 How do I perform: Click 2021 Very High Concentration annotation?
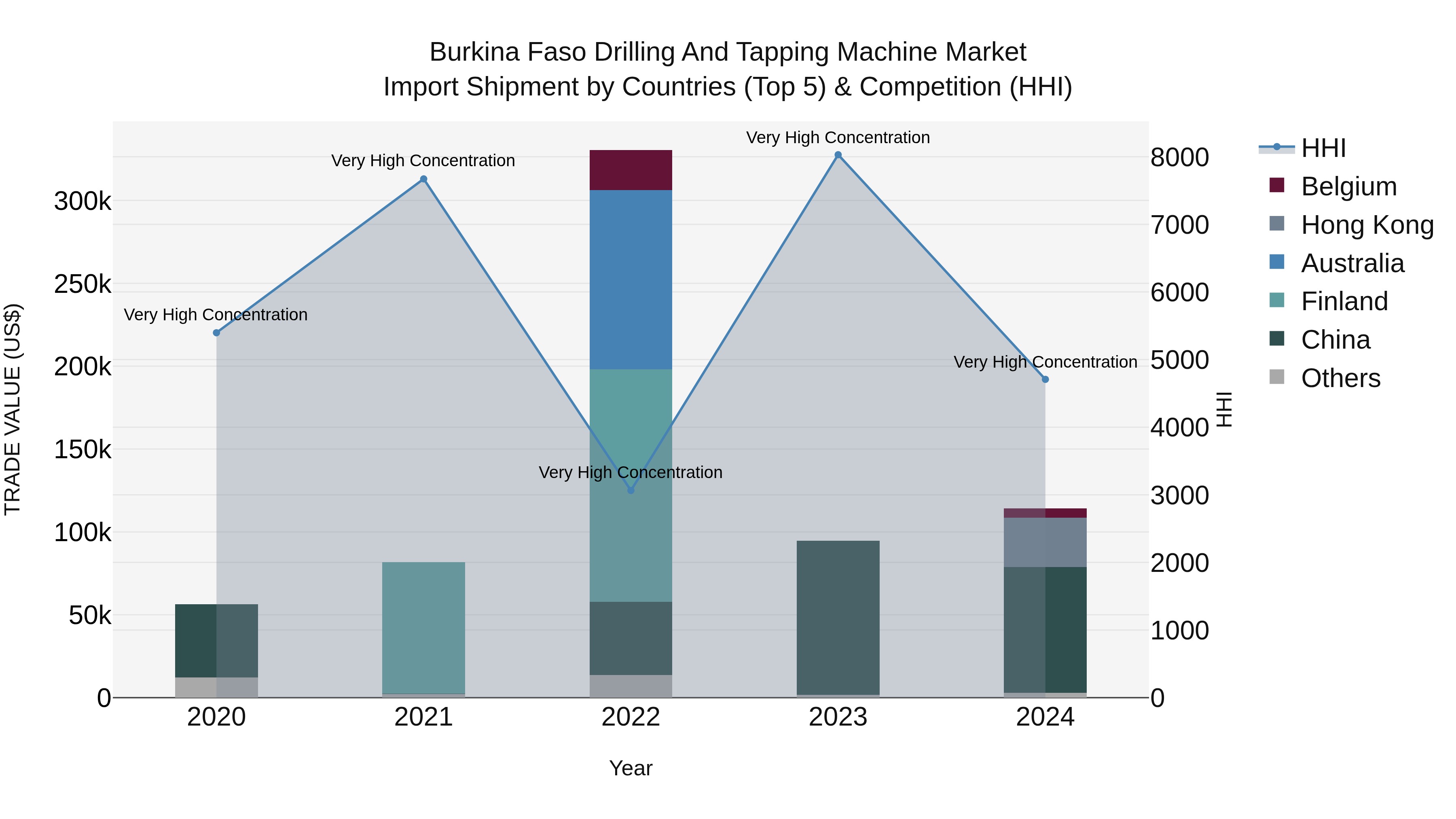[423, 161]
